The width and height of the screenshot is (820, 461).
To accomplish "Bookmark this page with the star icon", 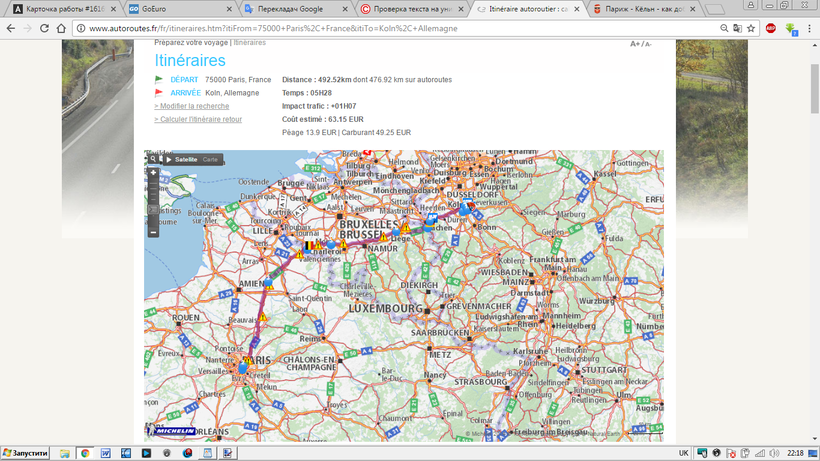I will coord(750,28).
